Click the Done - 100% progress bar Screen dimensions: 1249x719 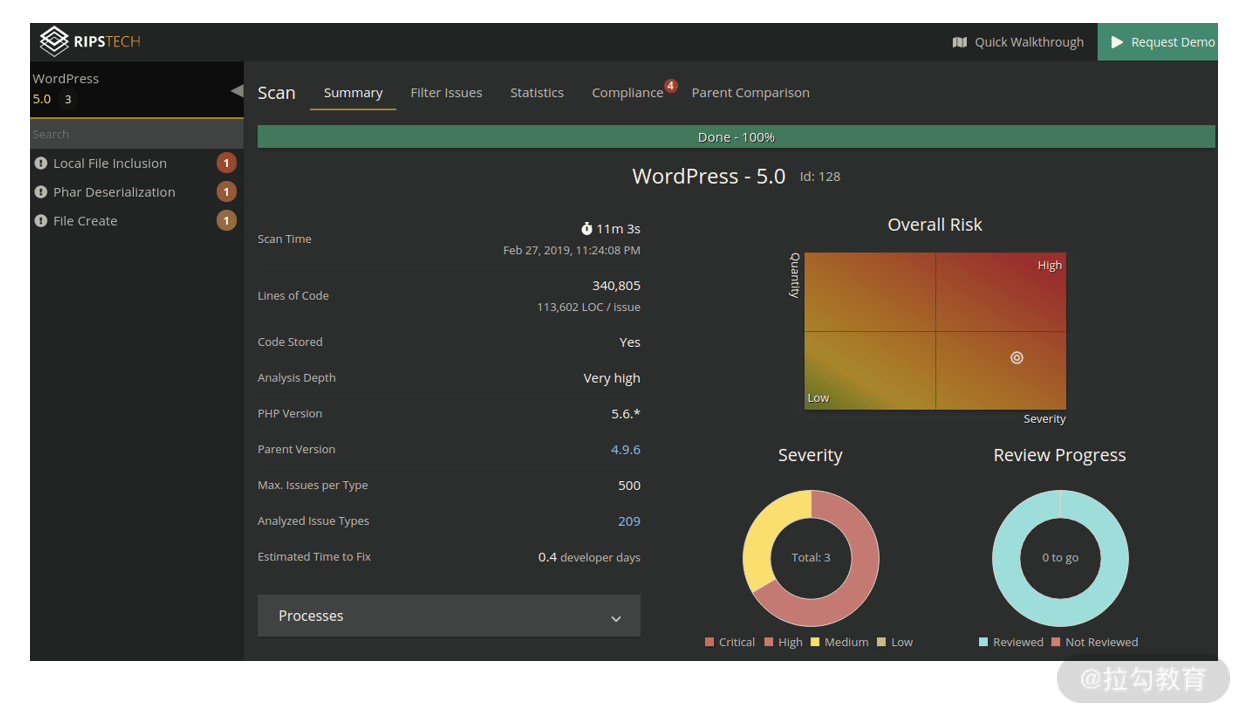pyautogui.click(x=736, y=137)
